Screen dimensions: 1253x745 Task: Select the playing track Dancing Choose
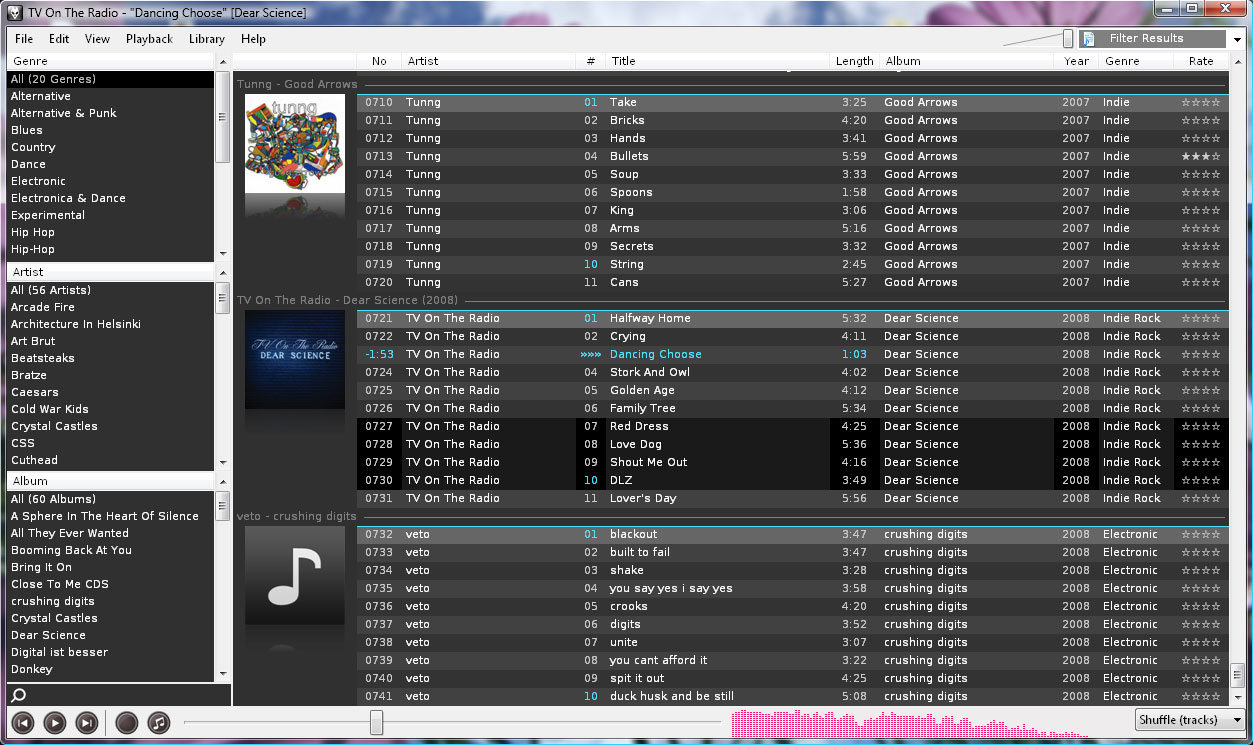point(792,354)
